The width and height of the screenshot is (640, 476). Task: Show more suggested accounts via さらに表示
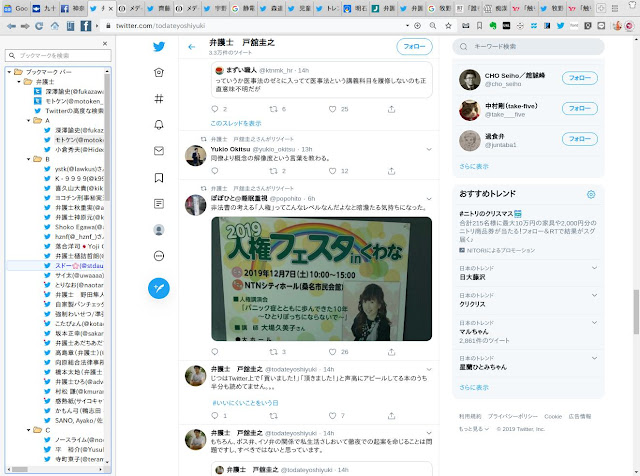coord(473,167)
